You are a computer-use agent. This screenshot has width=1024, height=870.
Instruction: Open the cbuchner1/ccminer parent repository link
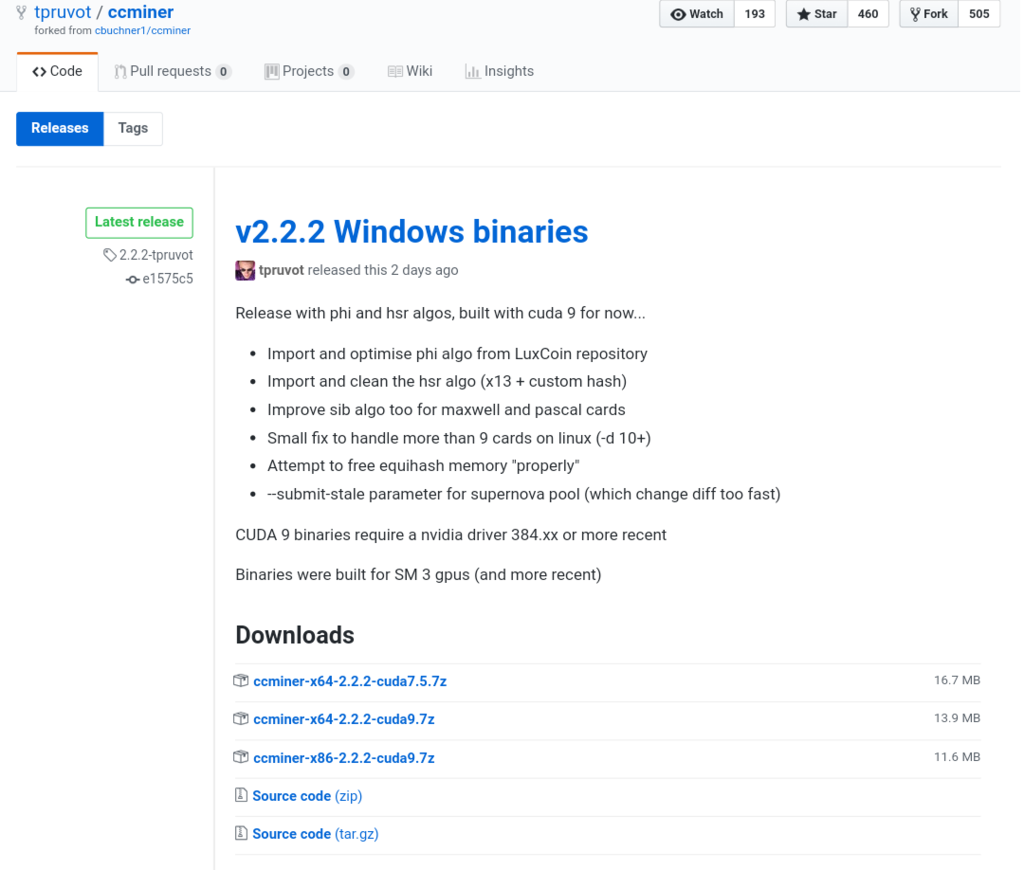142,30
